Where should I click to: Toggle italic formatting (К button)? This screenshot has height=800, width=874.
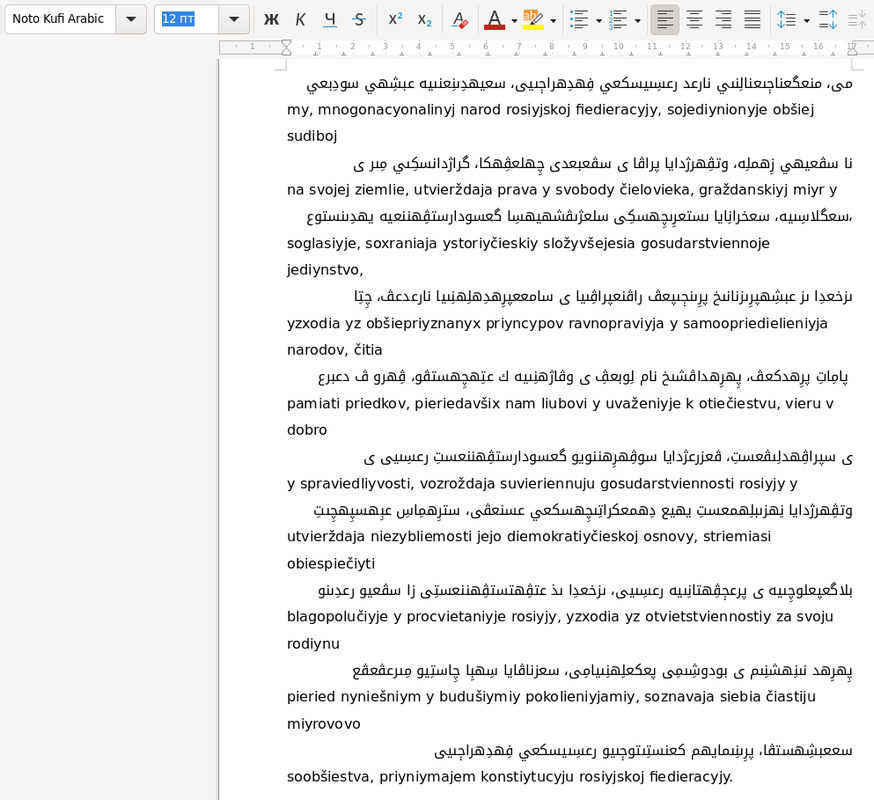pyautogui.click(x=300, y=20)
